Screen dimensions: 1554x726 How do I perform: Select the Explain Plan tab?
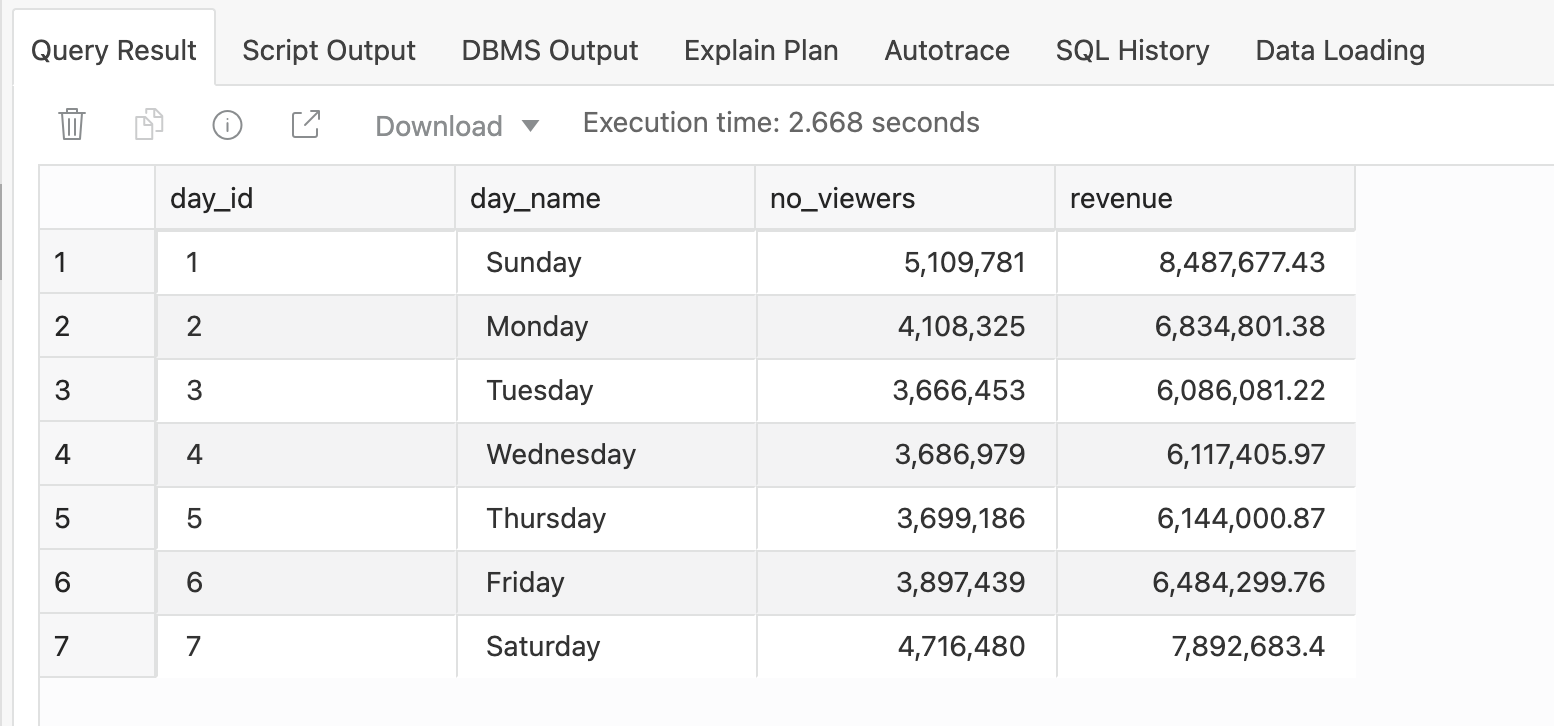pyautogui.click(x=761, y=51)
